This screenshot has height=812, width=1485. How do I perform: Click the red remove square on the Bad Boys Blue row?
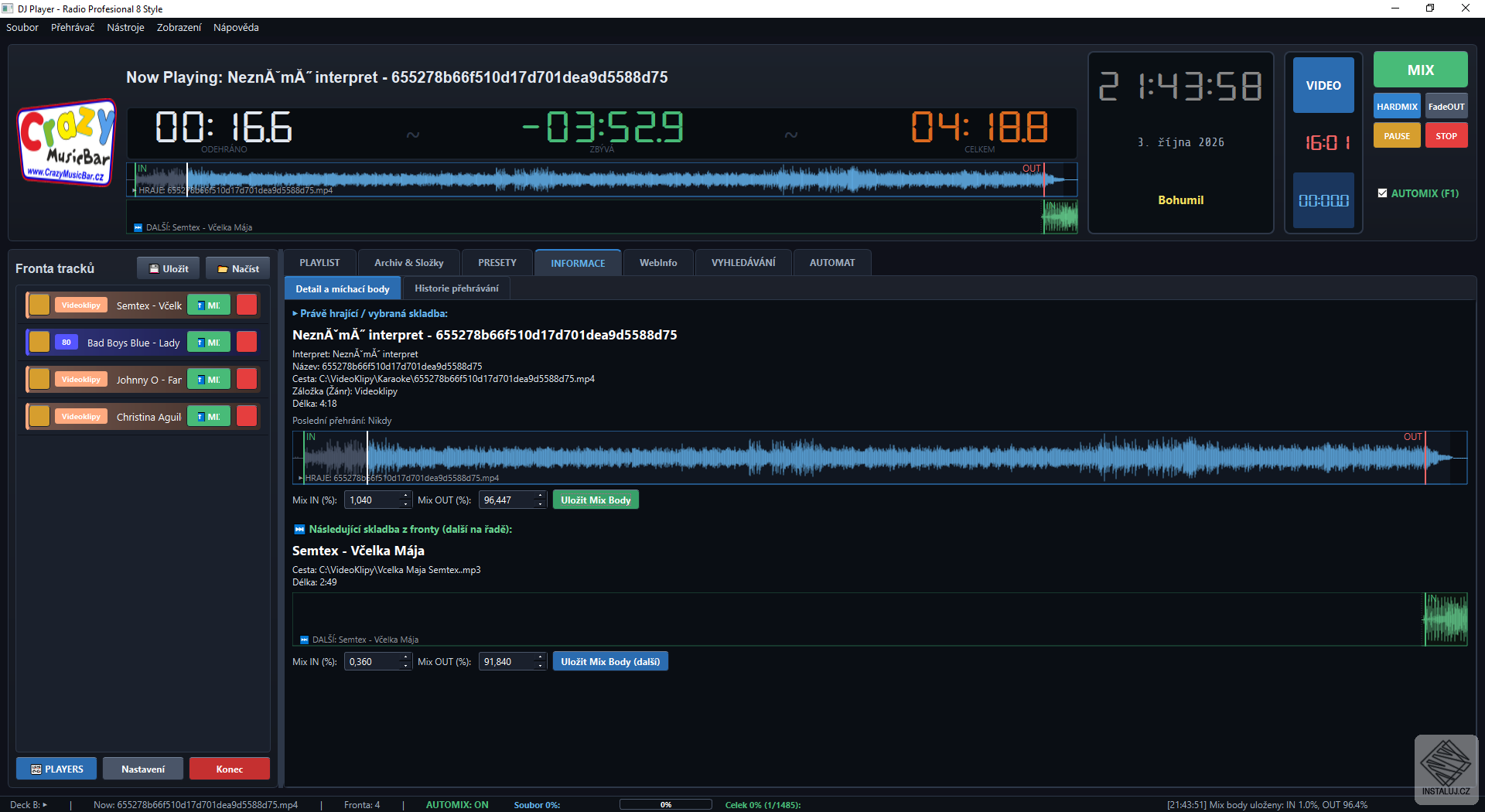pyautogui.click(x=247, y=342)
